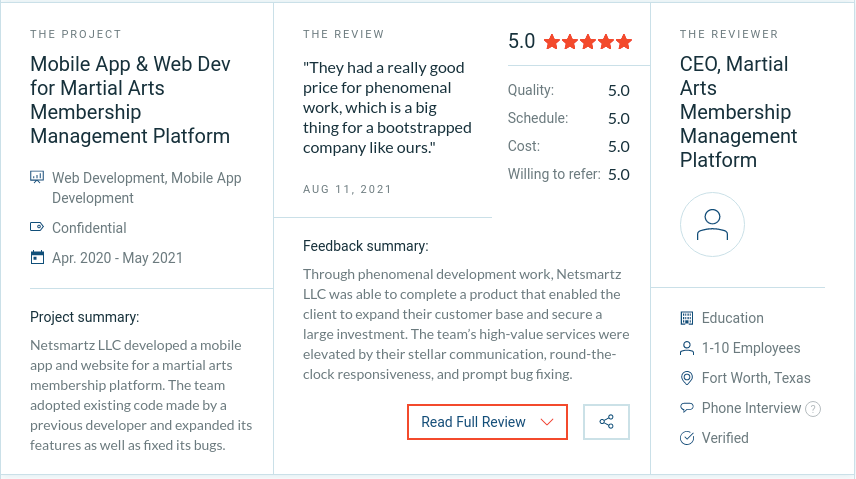Click the employees count person icon

coord(686,348)
